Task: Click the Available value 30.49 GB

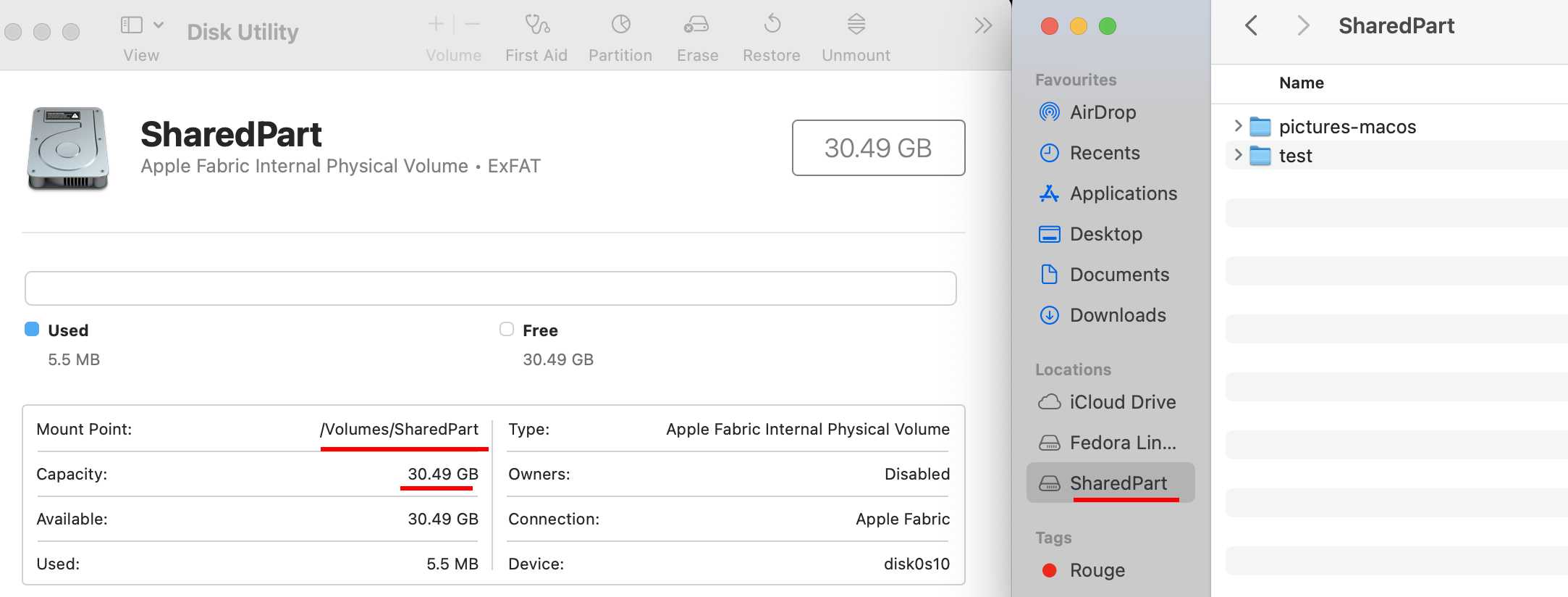Action: 443,519
